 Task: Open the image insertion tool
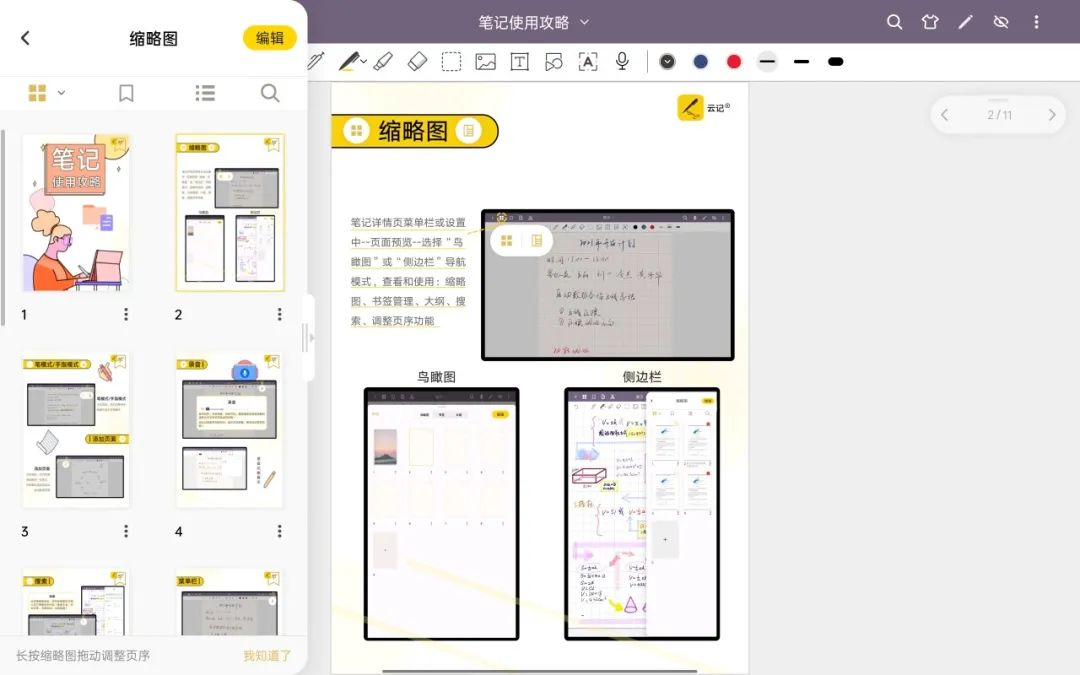pos(485,62)
